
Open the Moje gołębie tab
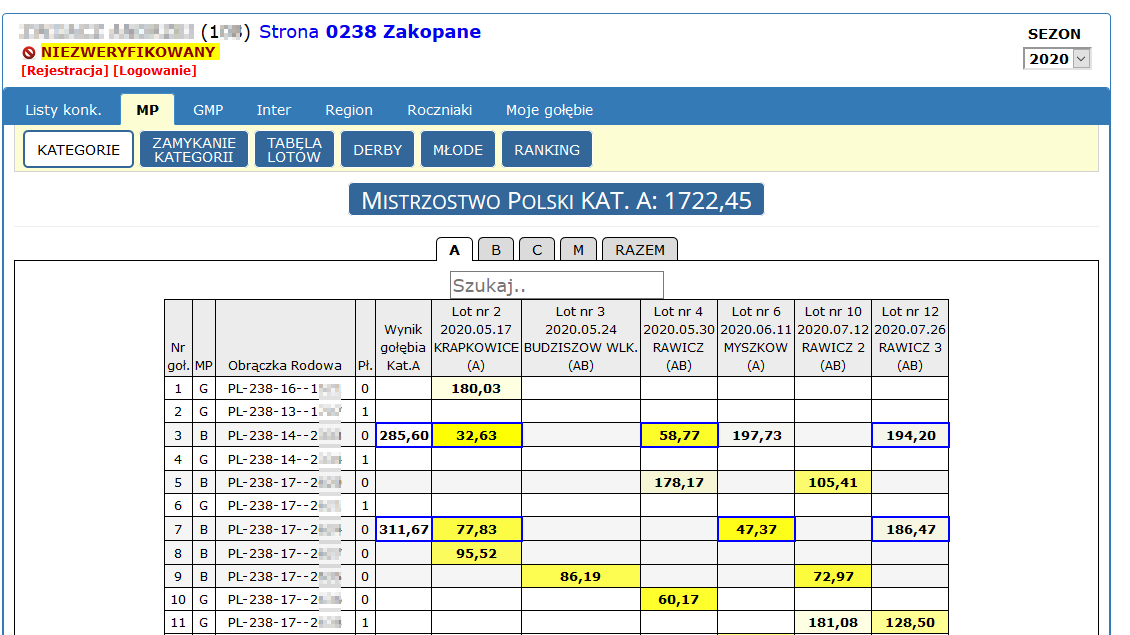549,110
